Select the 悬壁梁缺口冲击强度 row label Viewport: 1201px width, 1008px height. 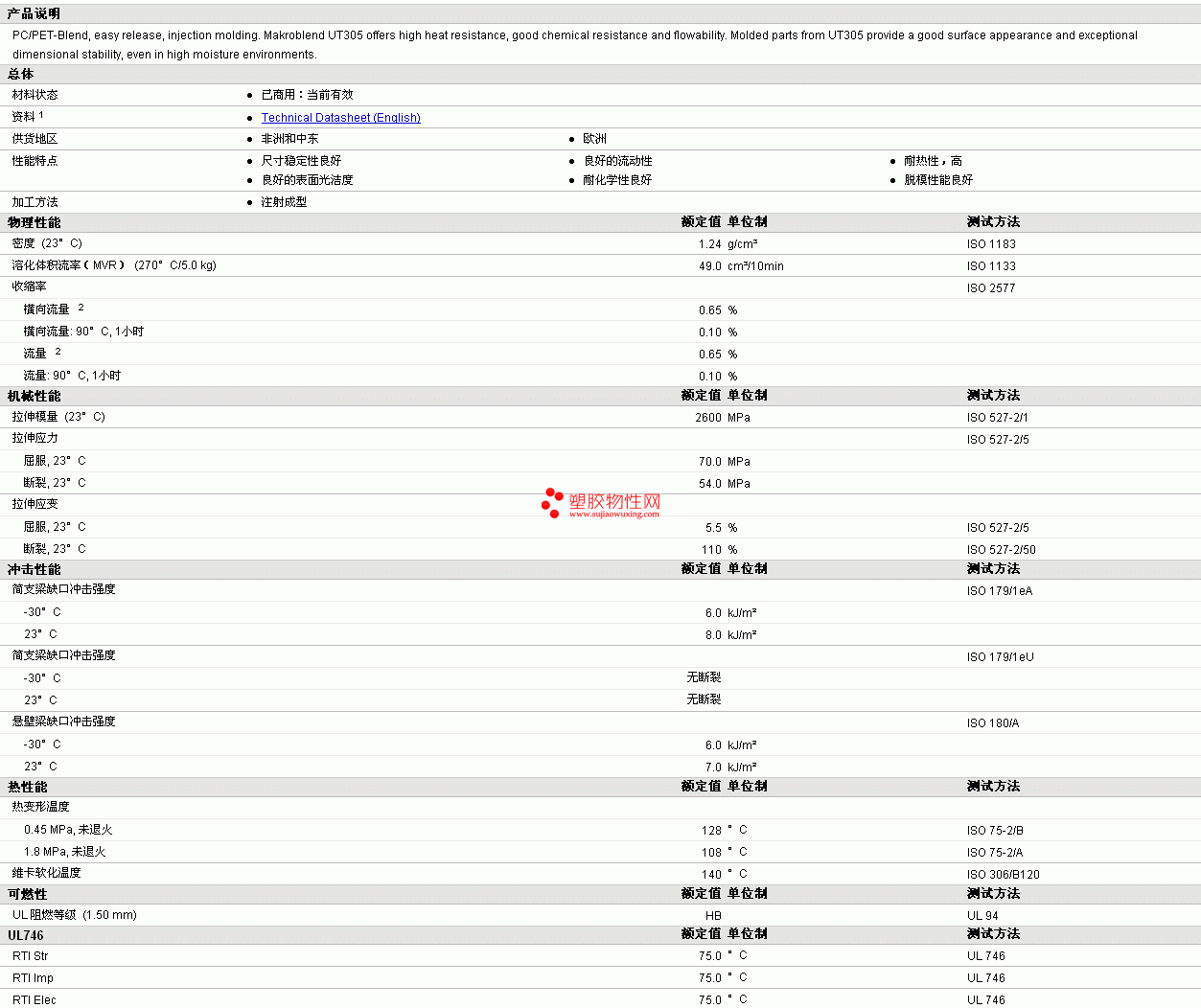click(x=63, y=722)
